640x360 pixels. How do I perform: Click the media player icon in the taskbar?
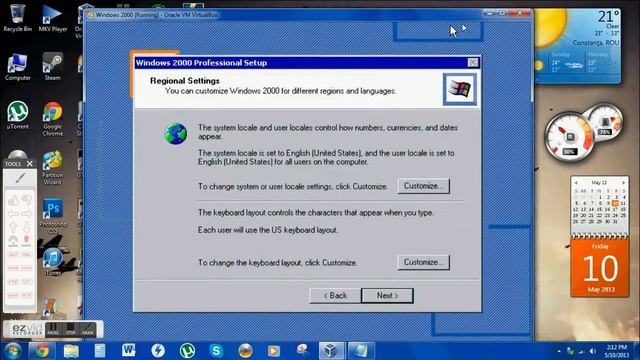tap(274, 351)
